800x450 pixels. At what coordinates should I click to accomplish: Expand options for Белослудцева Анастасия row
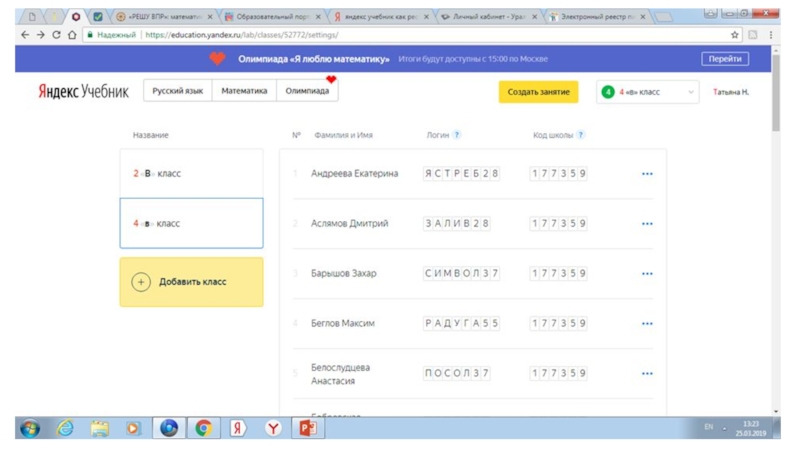pyautogui.click(x=647, y=374)
